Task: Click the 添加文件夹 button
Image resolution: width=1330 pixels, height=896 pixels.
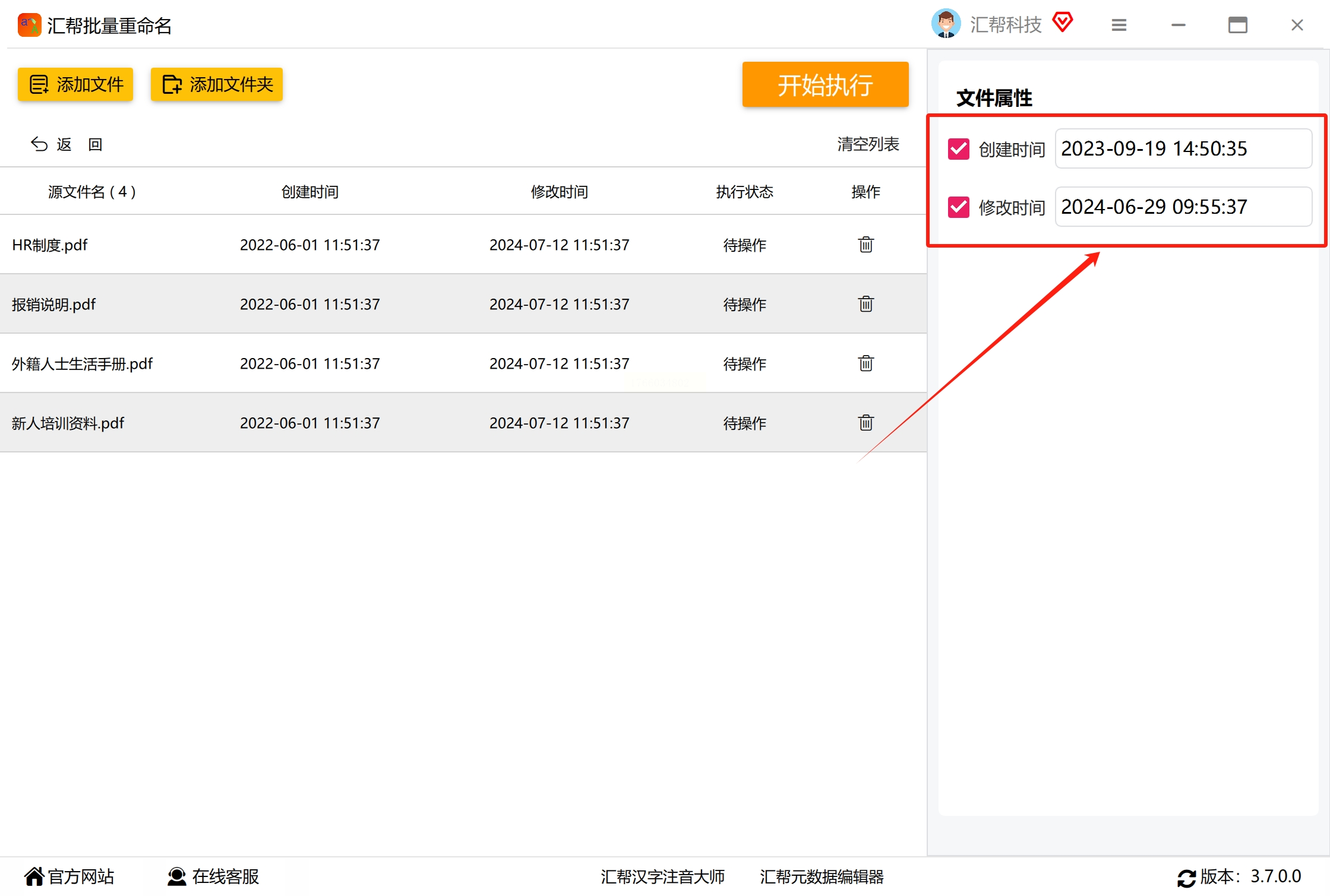Action: click(x=217, y=84)
